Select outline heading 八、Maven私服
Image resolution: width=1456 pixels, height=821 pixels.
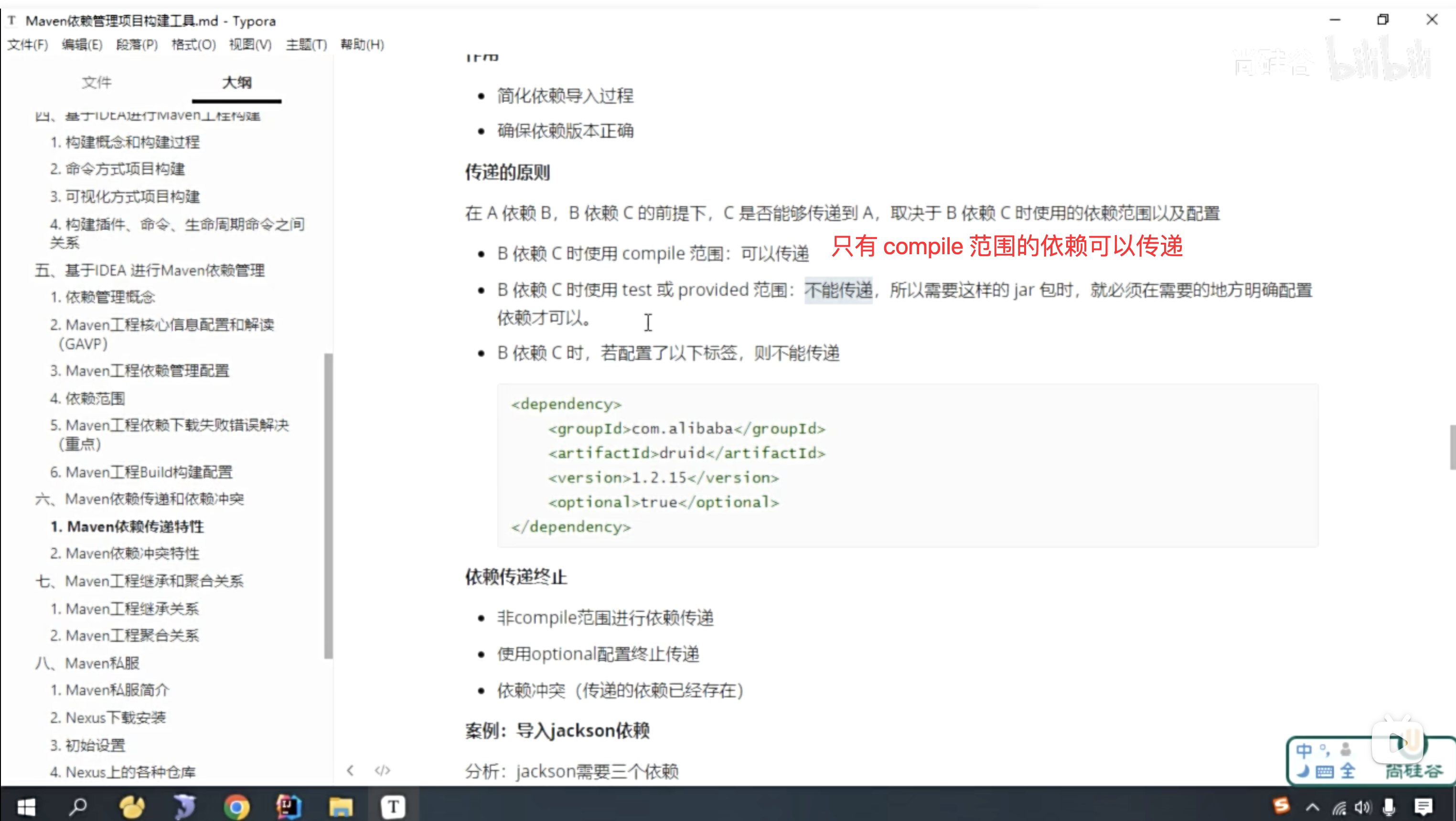87,663
